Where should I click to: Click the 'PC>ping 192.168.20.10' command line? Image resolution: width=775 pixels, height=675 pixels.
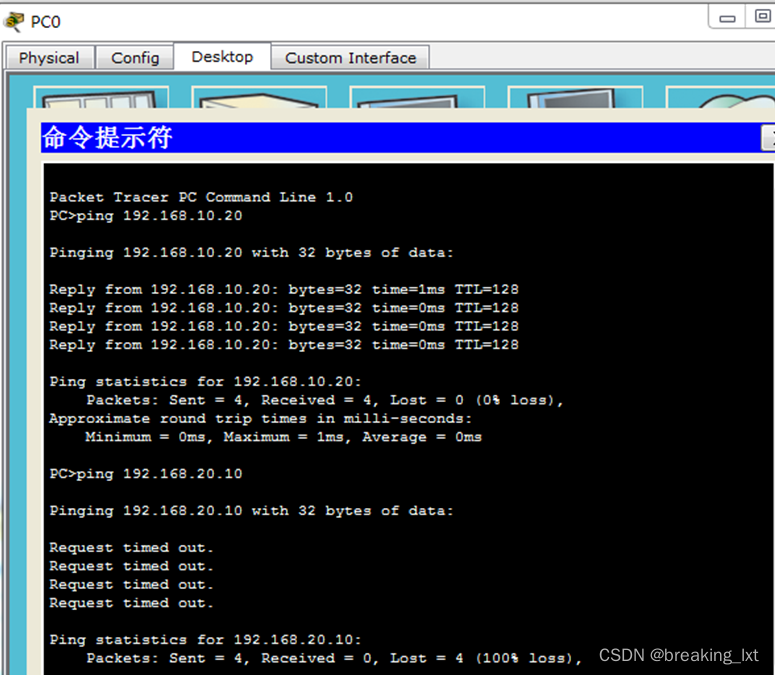point(146,473)
